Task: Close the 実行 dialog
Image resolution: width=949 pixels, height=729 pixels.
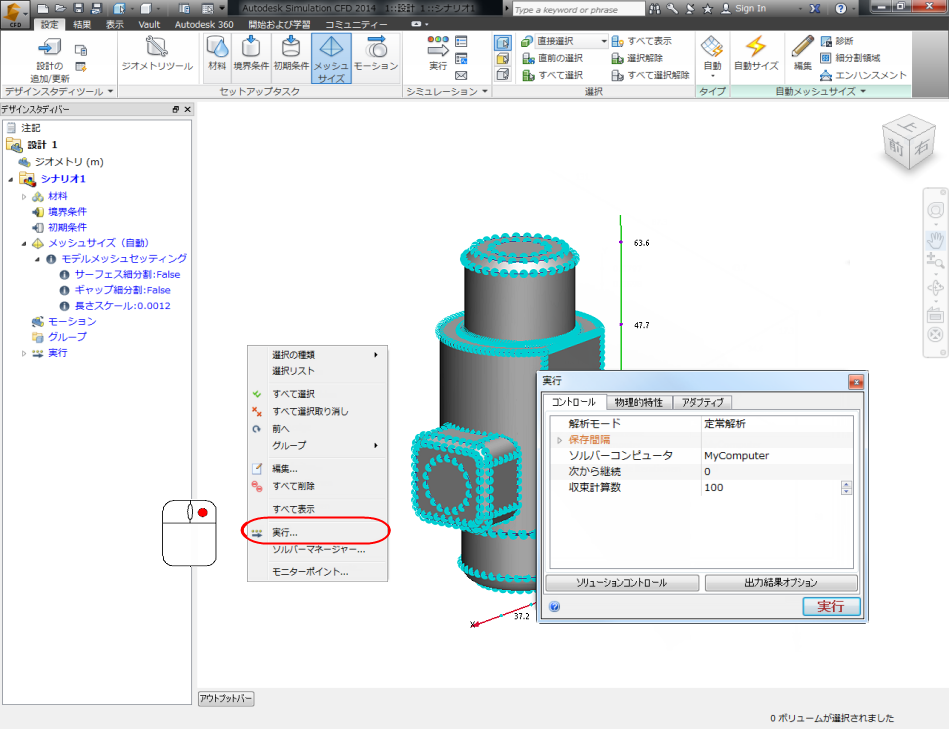Action: (x=855, y=382)
